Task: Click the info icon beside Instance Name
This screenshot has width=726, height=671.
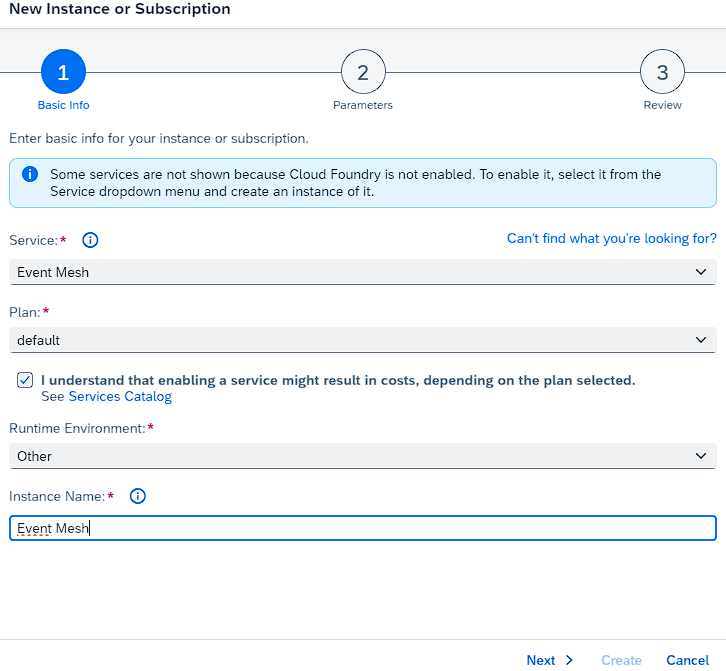Action: pos(138,496)
